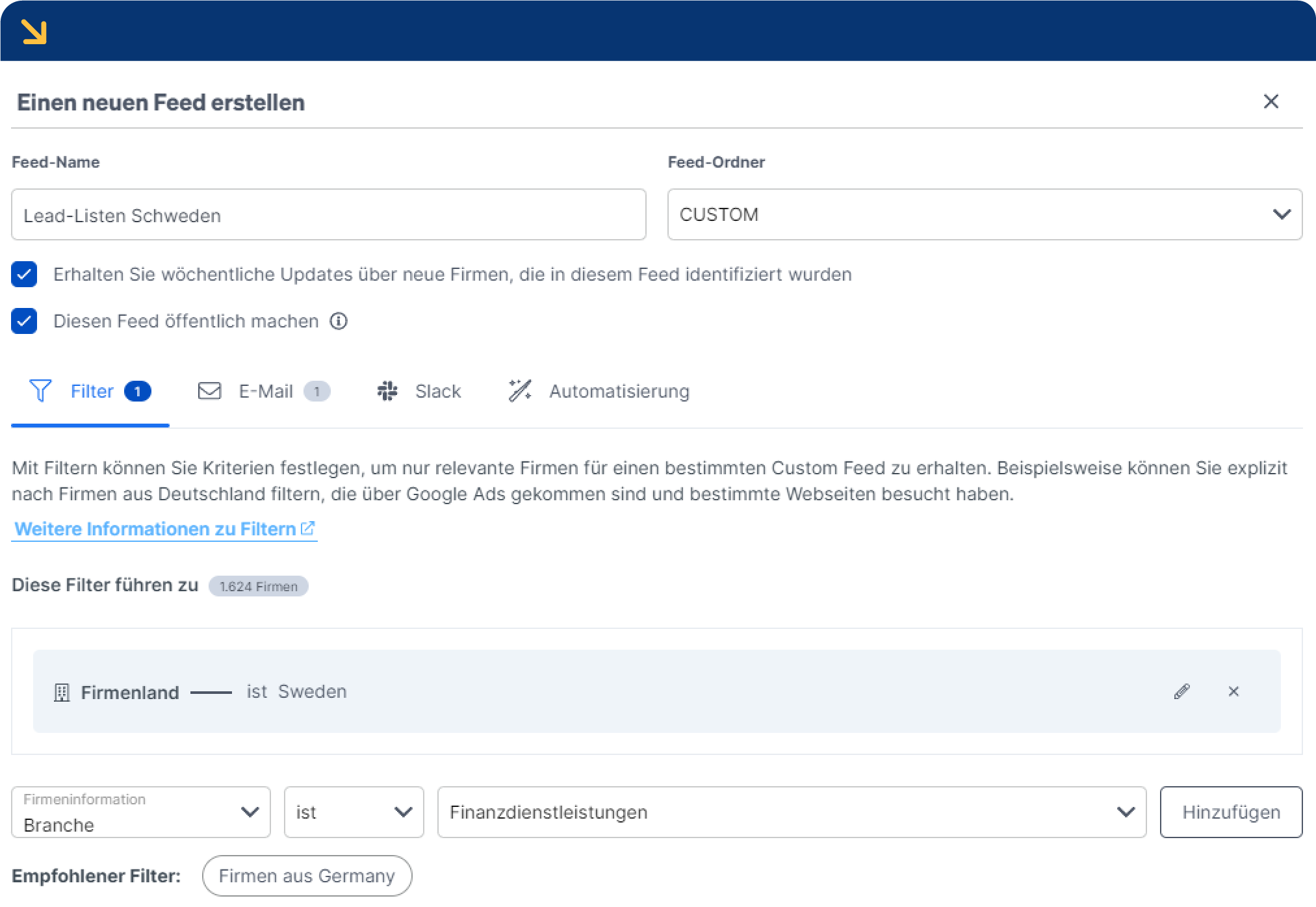
Task: Expand the Finanzdienstleistungen value dropdown
Action: (x=791, y=812)
